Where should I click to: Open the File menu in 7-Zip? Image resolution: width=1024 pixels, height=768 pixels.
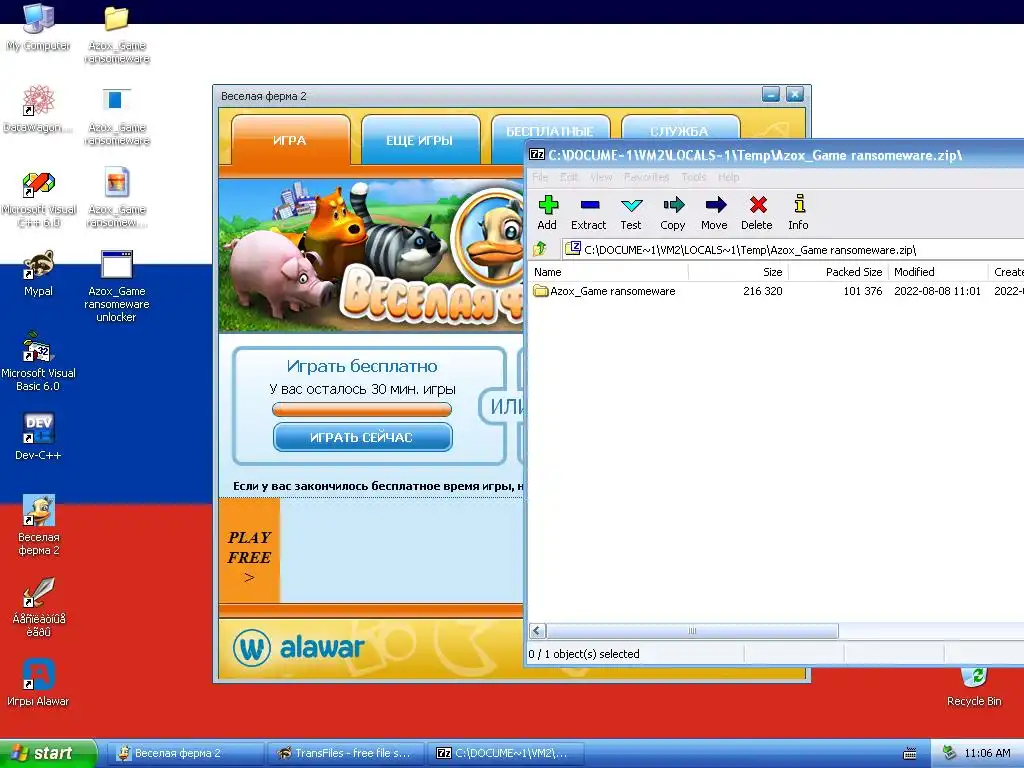point(540,177)
